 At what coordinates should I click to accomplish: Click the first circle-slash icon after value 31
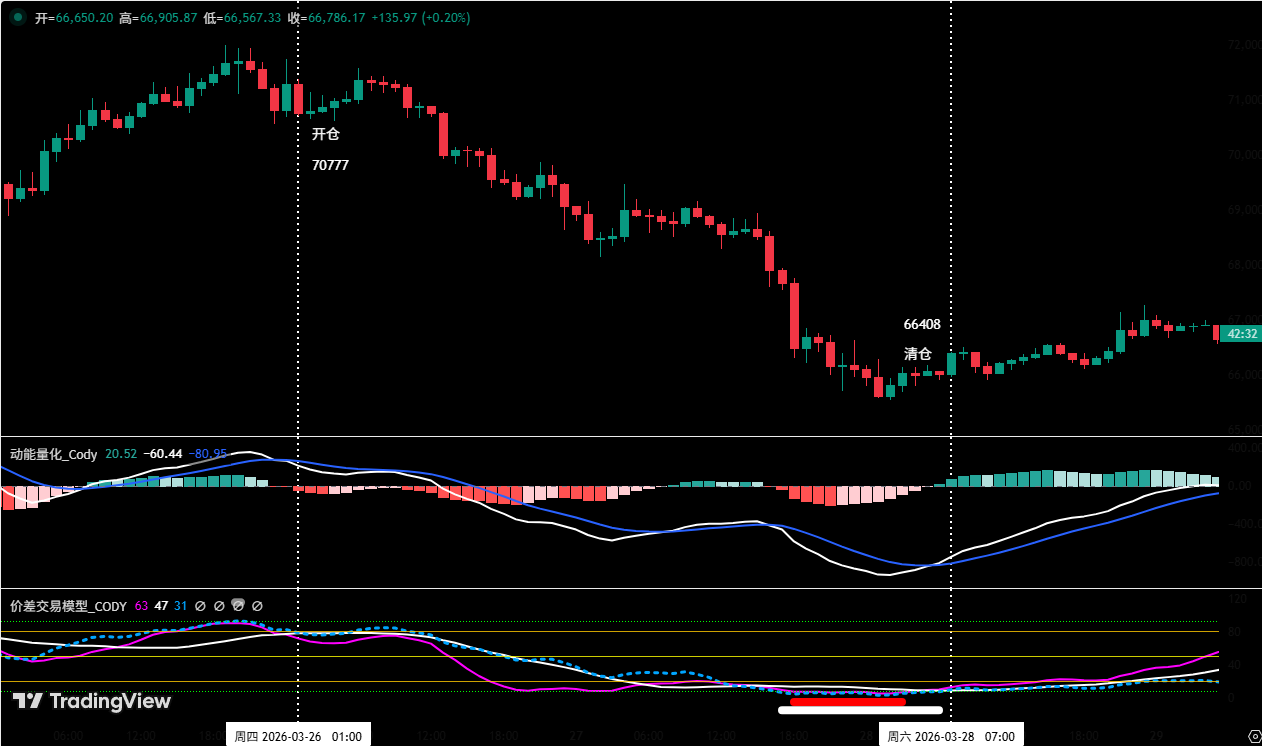click(198, 605)
